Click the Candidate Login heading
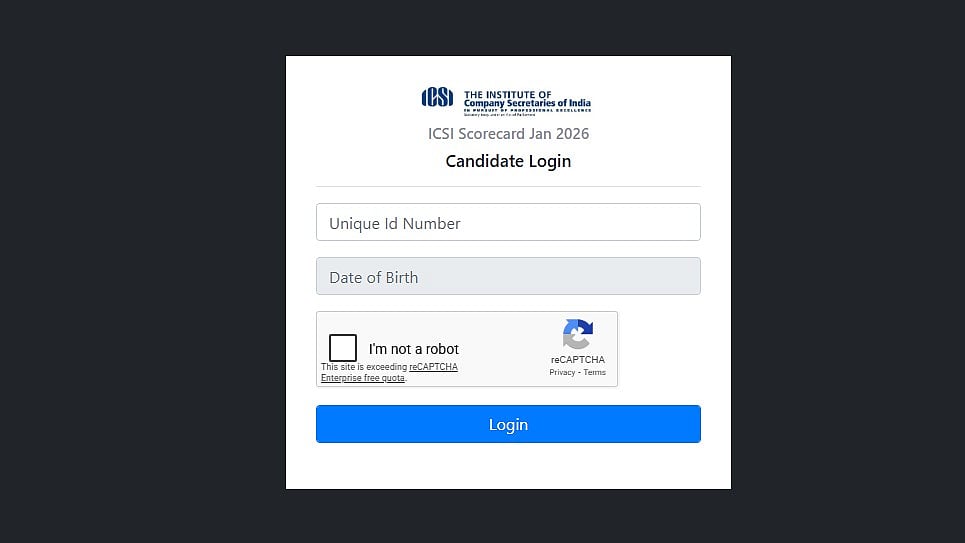Viewport: 965px width, 543px height. 508,161
